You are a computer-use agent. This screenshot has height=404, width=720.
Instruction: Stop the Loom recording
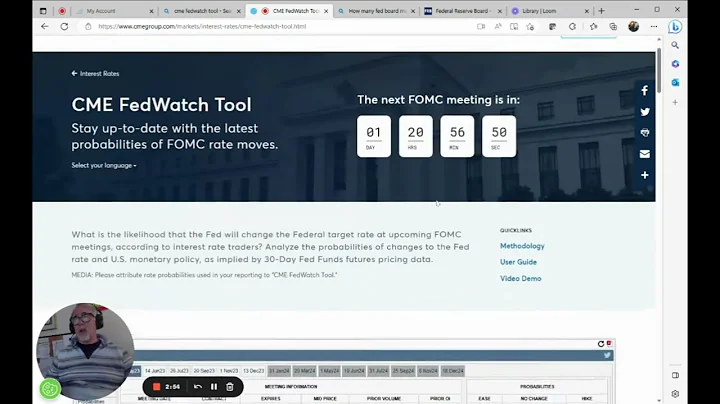pos(156,387)
